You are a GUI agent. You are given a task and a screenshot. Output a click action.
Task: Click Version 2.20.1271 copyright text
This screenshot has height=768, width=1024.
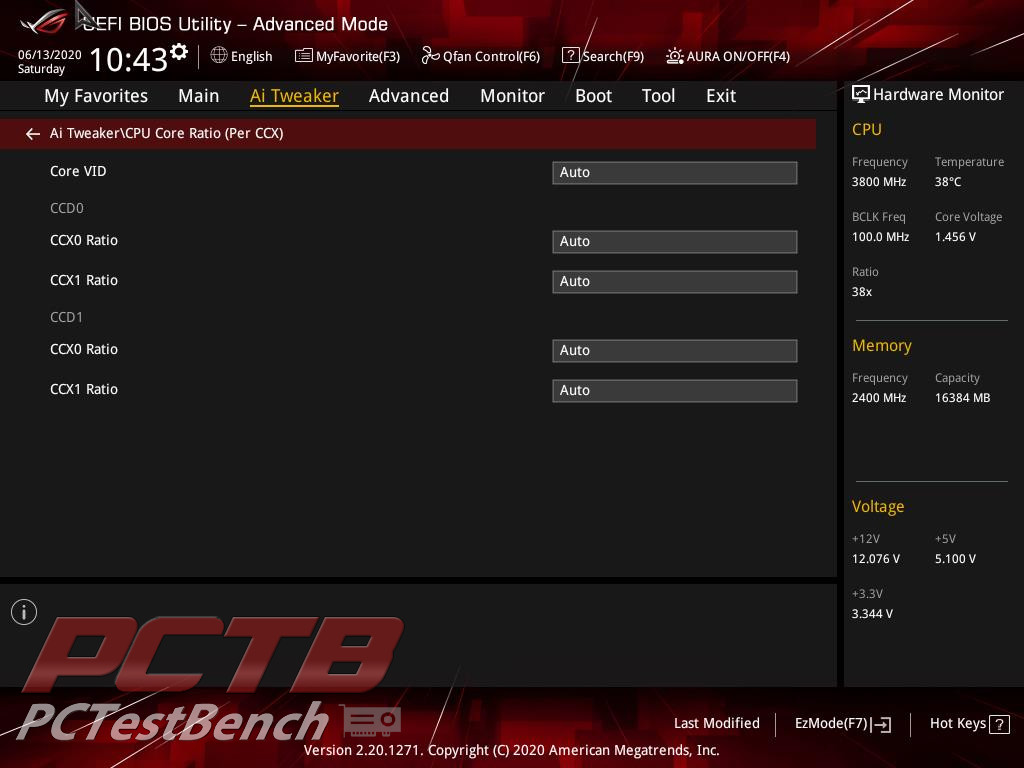511,750
